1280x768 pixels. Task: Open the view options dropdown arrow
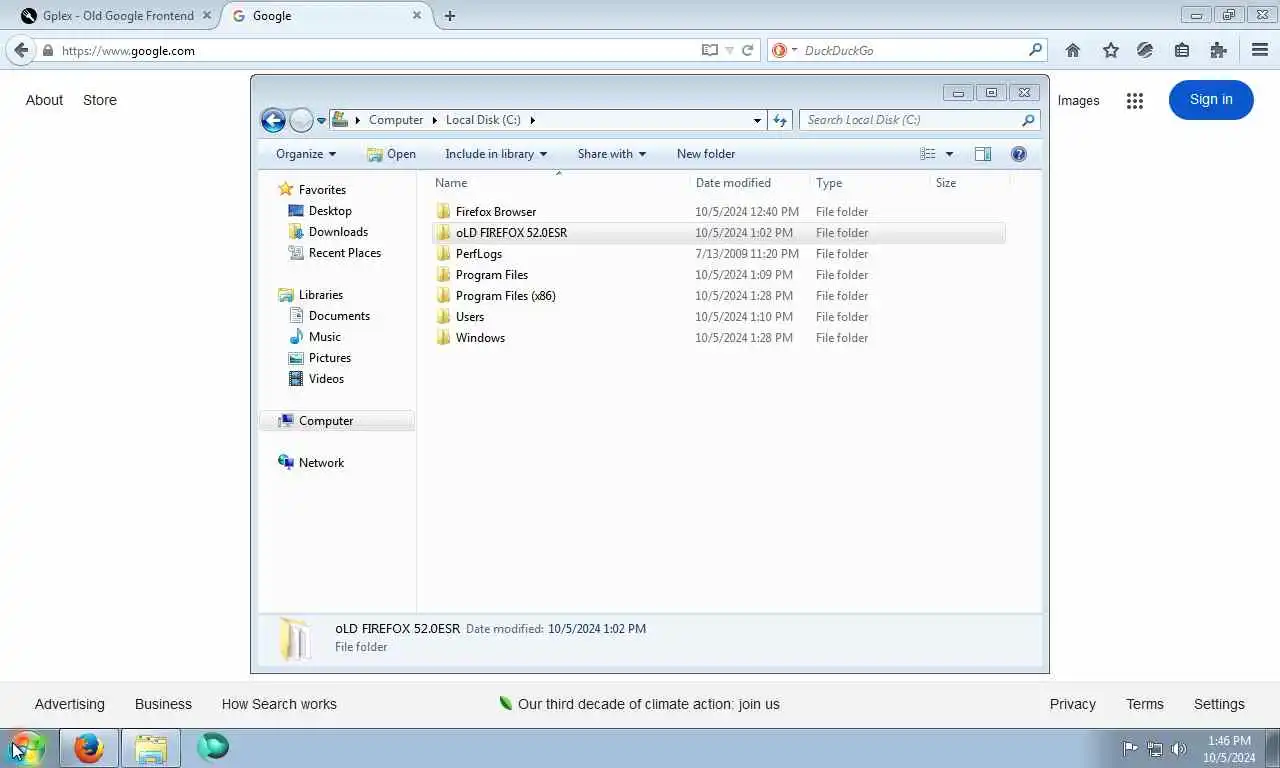(949, 154)
